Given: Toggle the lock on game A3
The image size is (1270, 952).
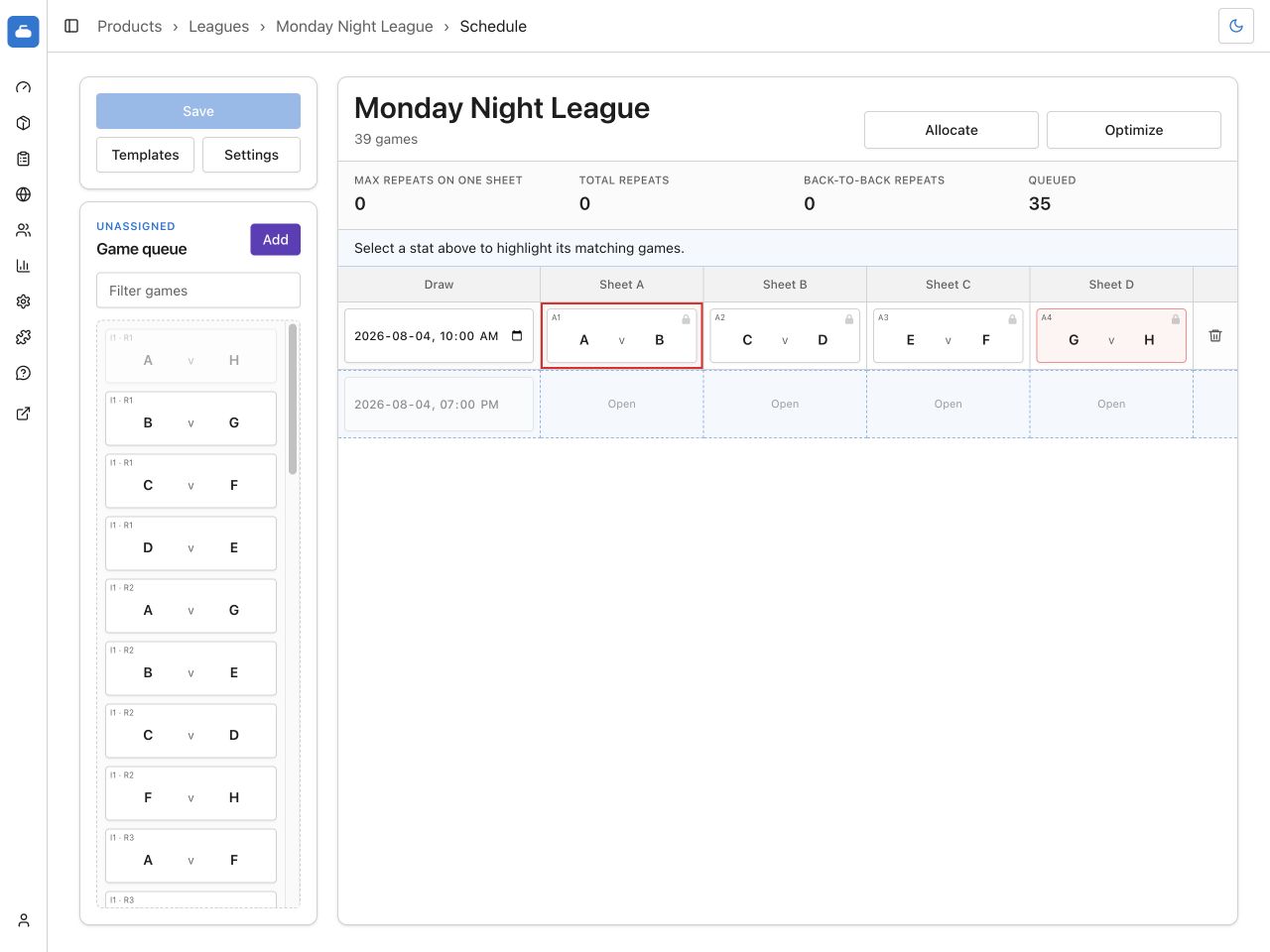Looking at the screenshot, I should 1012,318.
